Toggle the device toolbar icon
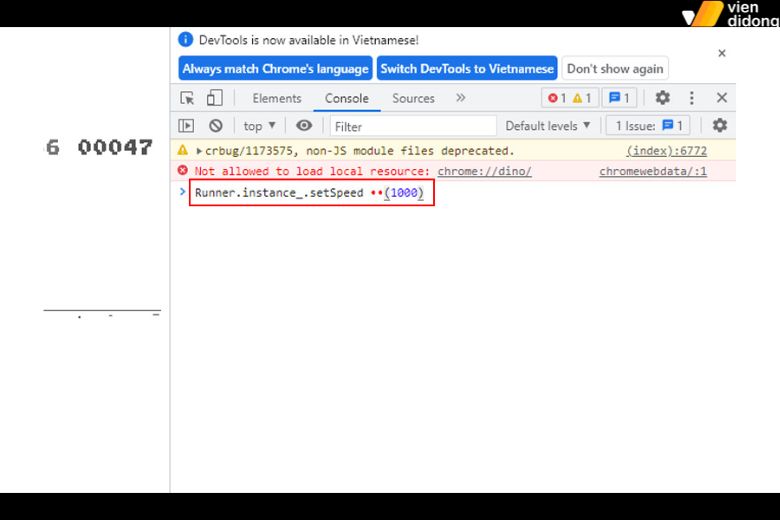The image size is (780, 520). 214,98
